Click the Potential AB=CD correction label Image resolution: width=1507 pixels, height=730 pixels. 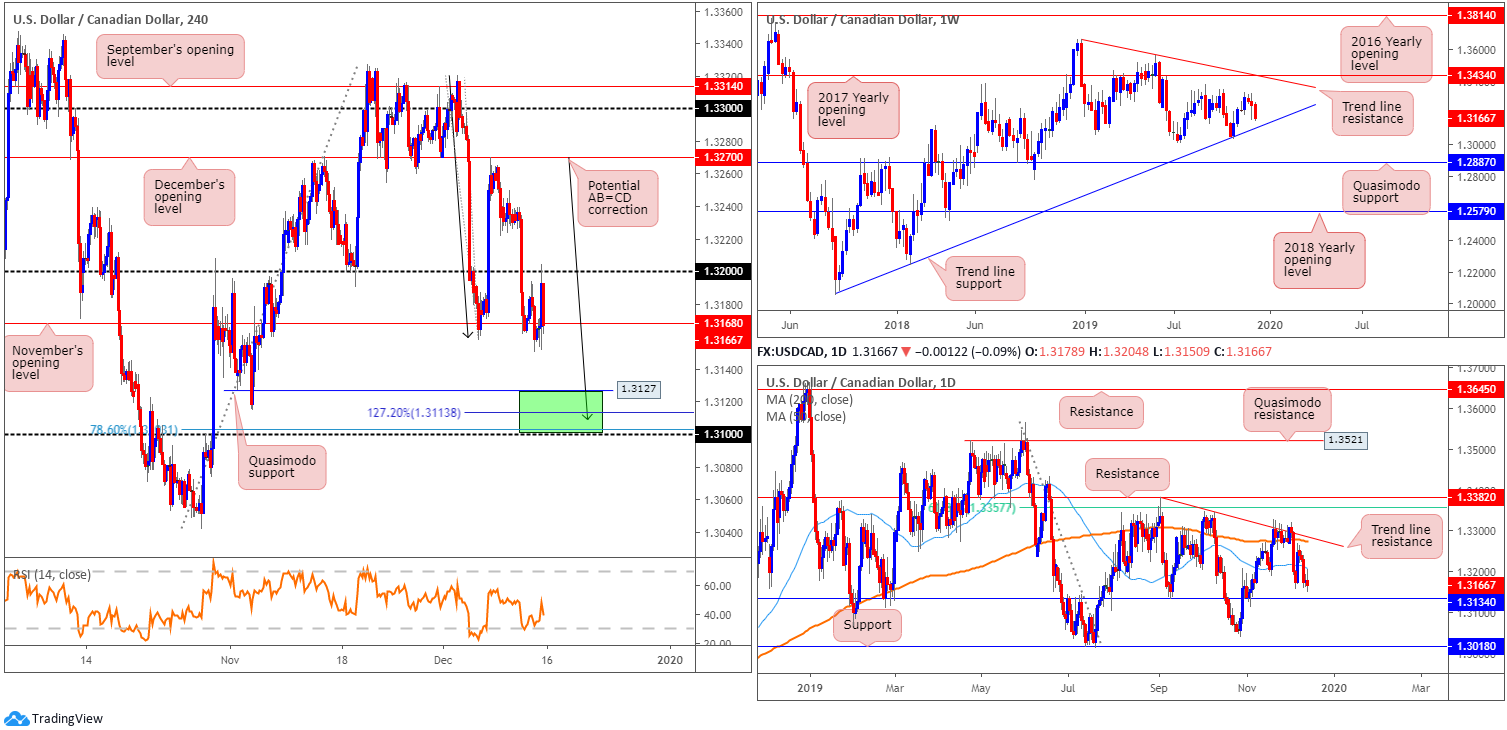click(617, 198)
